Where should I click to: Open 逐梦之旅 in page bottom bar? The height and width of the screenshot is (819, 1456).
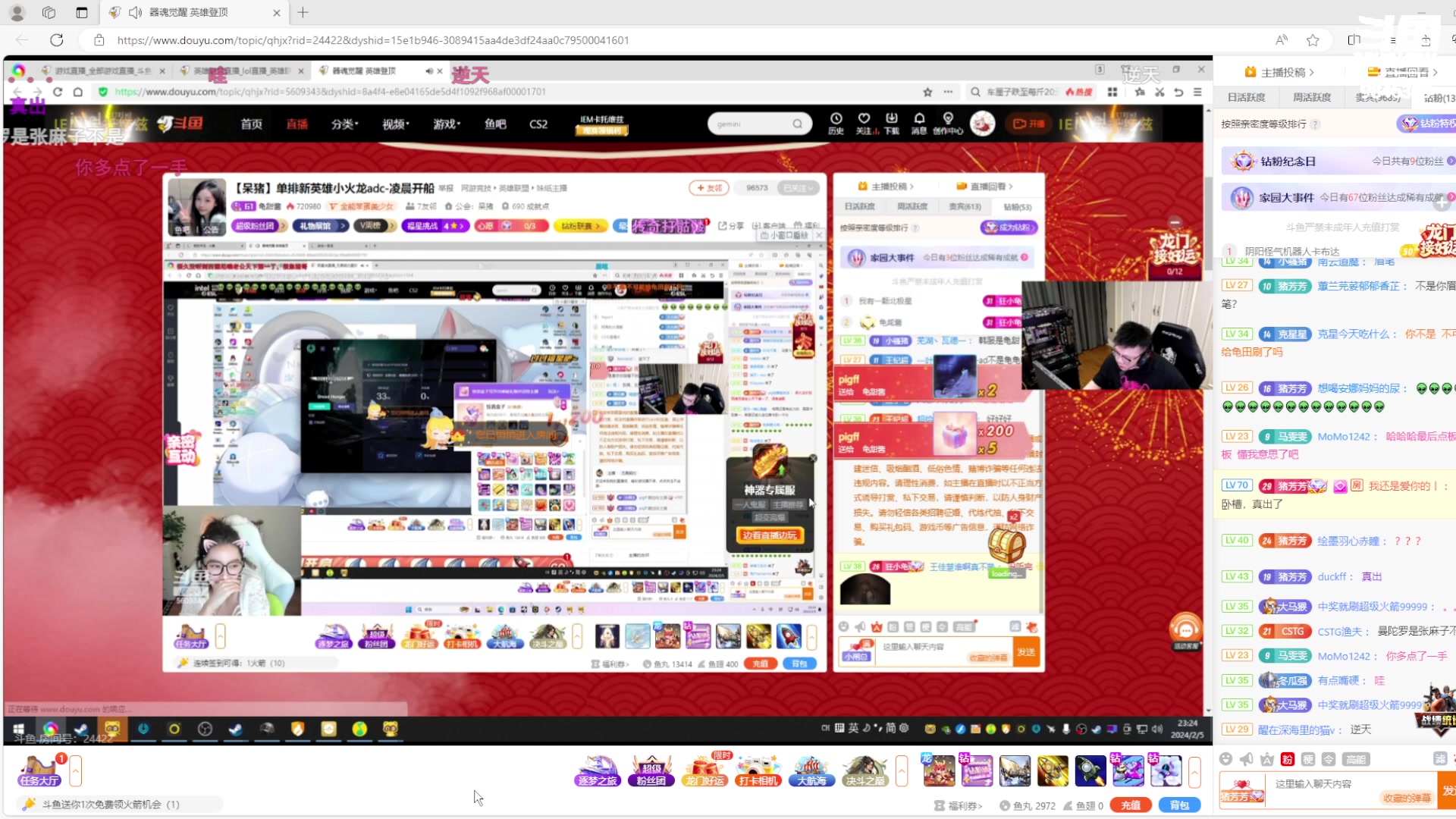598,772
